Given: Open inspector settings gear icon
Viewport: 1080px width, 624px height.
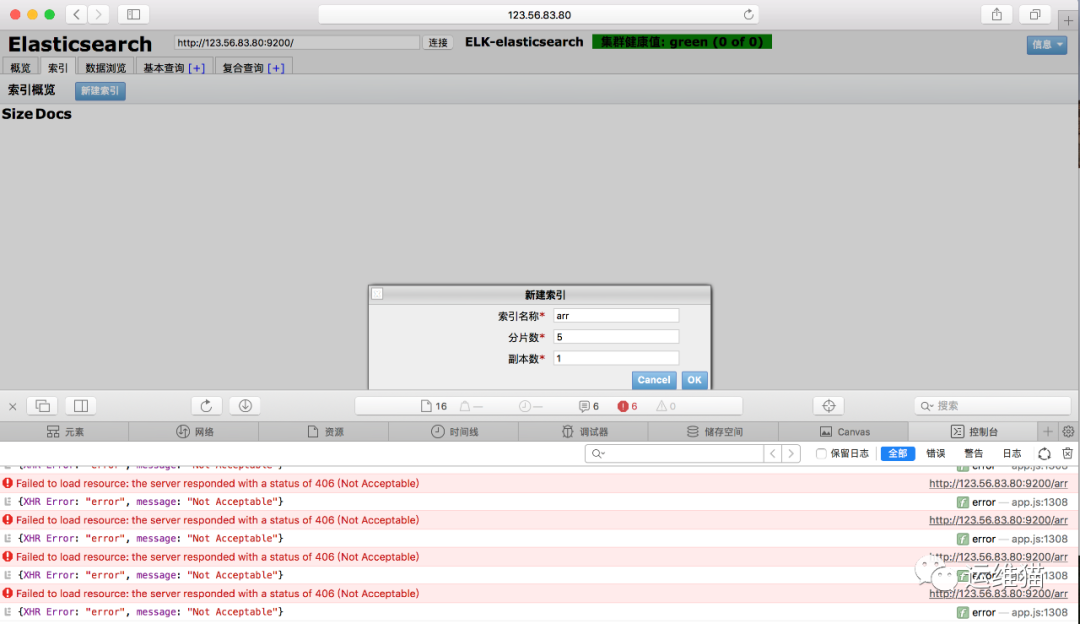Looking at the screenshot, I should (x=1068, y=432).
